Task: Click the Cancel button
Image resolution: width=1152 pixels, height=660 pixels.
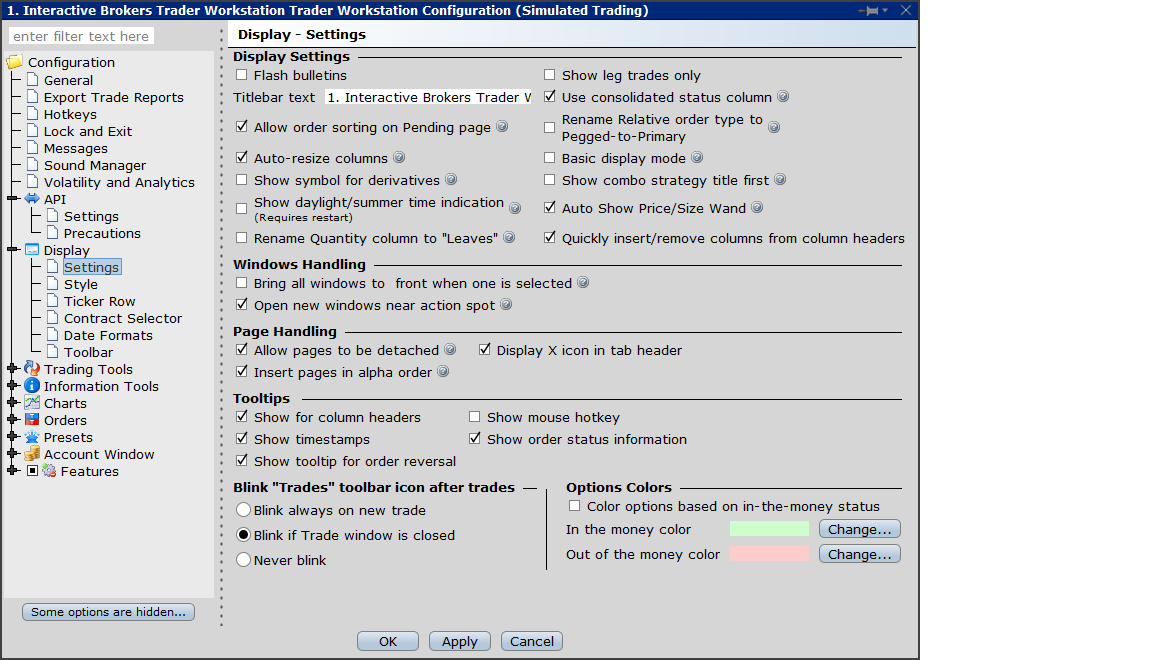Action: 532,641
